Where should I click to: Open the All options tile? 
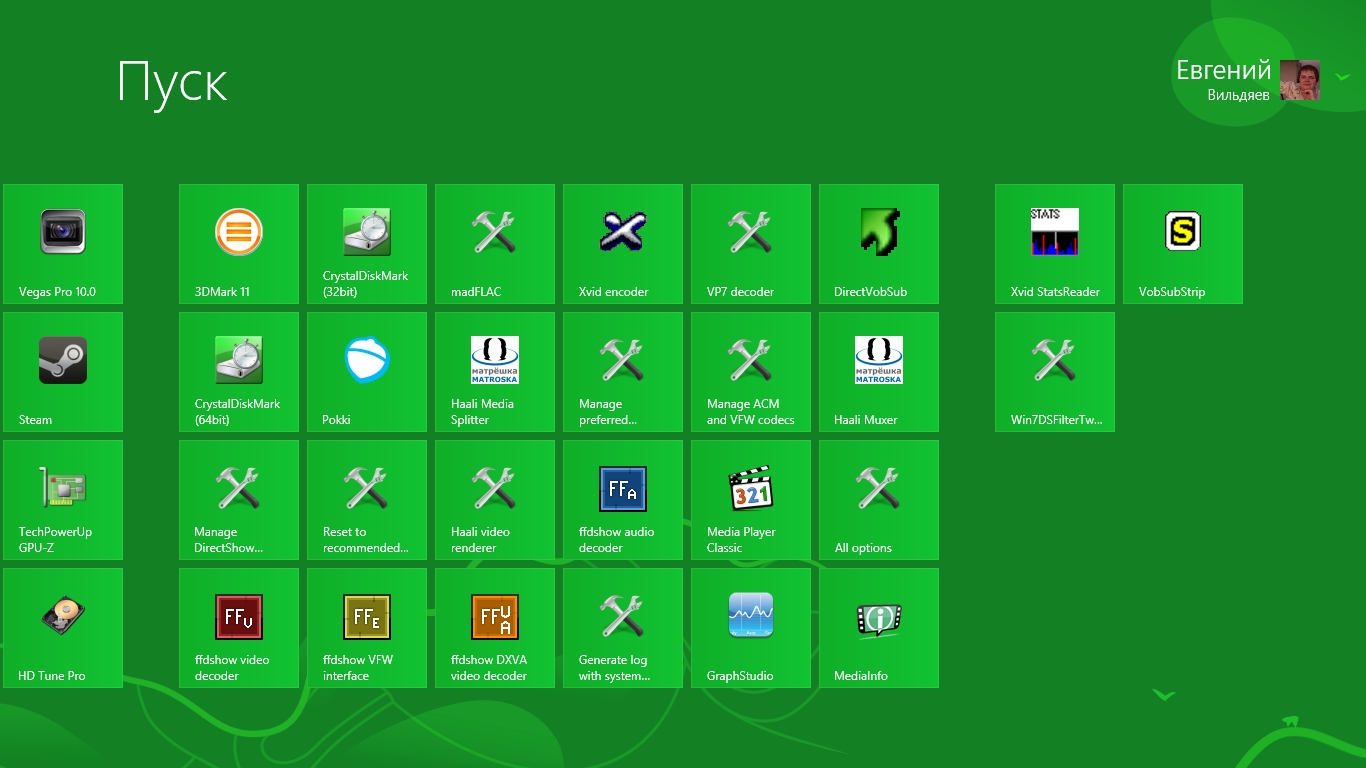(879, 500)
